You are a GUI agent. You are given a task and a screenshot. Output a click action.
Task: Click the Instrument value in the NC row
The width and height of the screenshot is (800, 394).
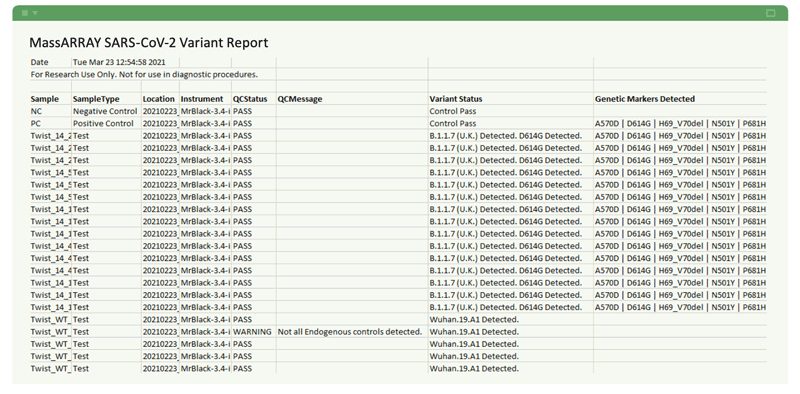tap(205, 111)
